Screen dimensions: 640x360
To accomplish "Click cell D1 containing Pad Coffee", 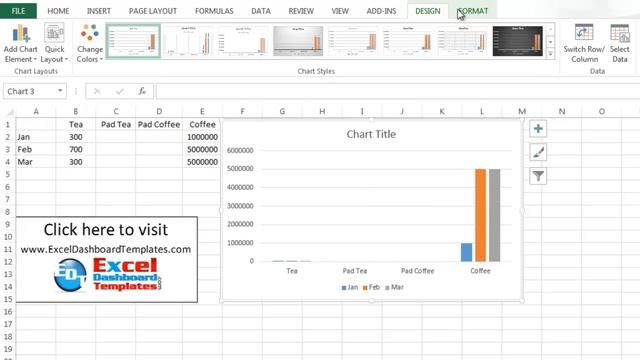I will point(159,124).
